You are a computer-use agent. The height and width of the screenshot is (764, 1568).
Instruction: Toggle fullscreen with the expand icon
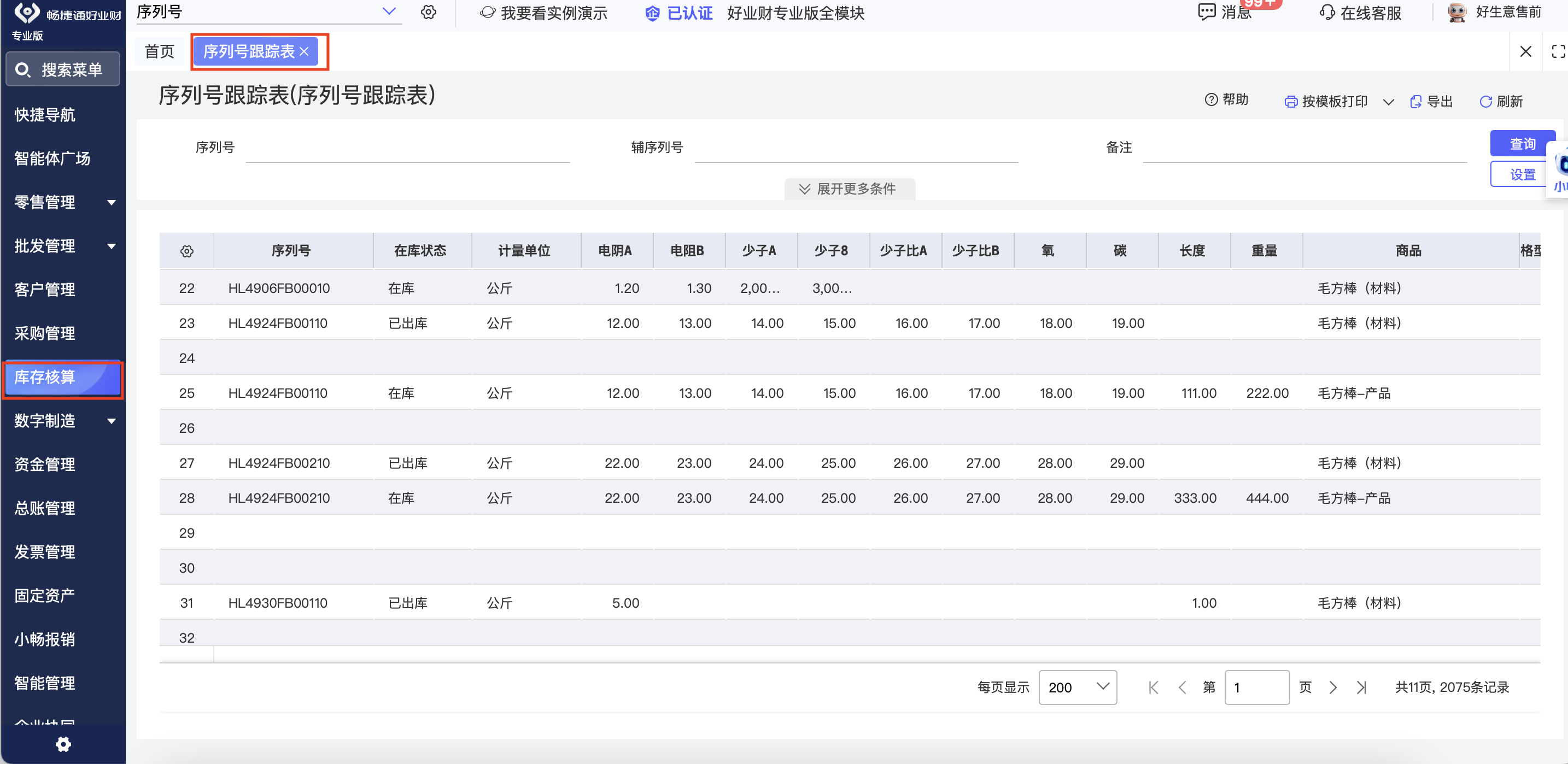tap(1558, 52)
